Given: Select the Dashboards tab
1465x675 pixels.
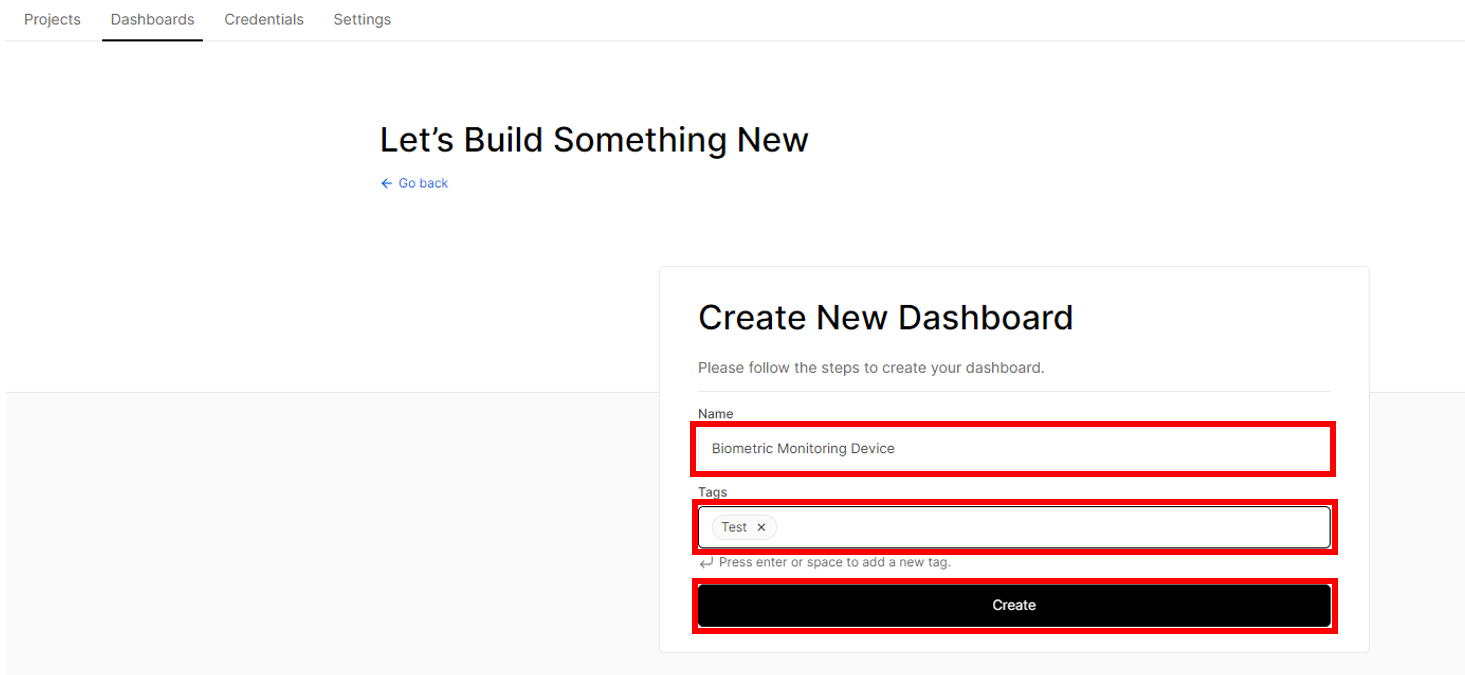Looking at the screenshot, I should click(152, 19).
